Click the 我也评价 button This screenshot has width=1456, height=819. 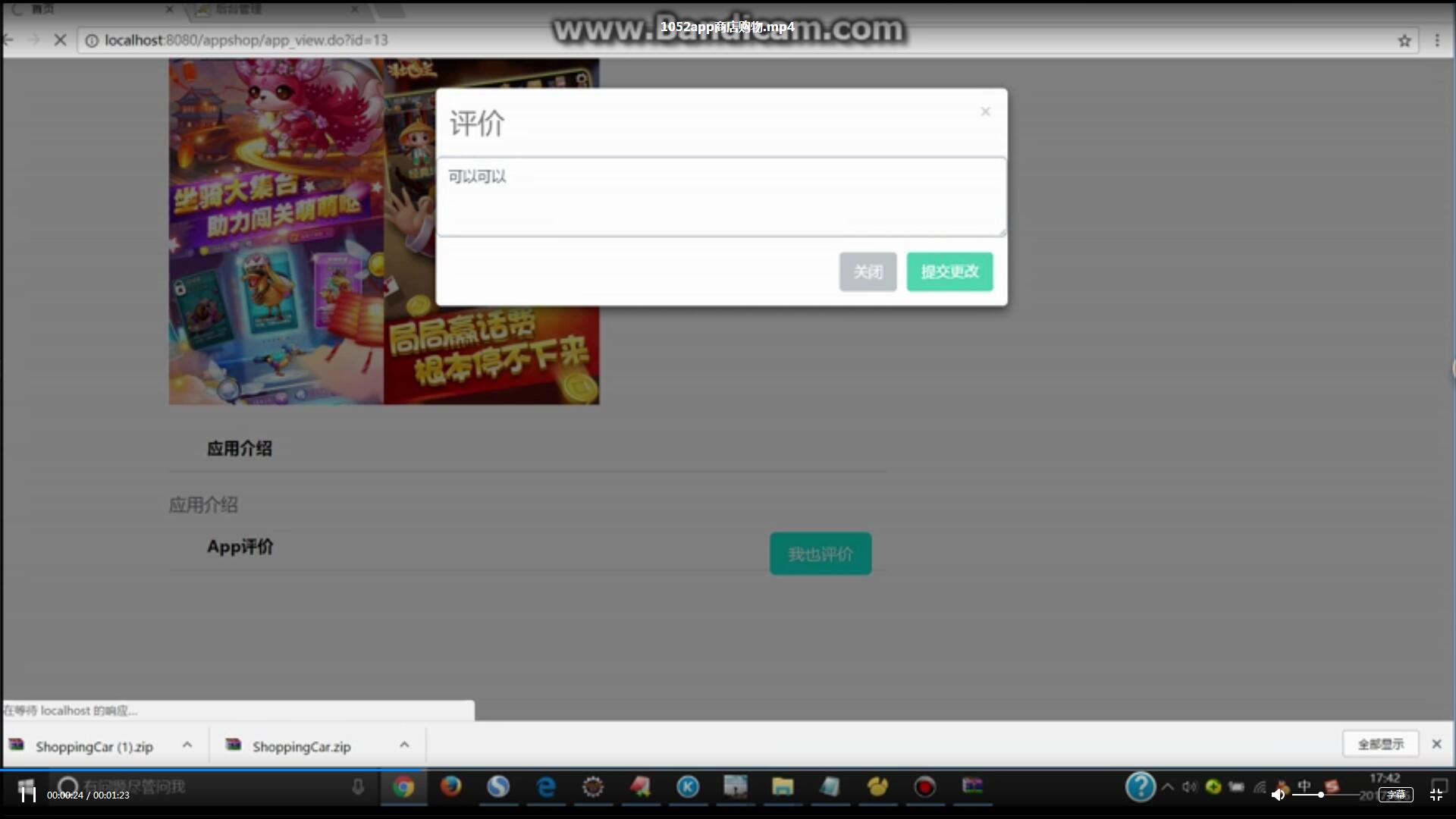[x=821, y=554]
